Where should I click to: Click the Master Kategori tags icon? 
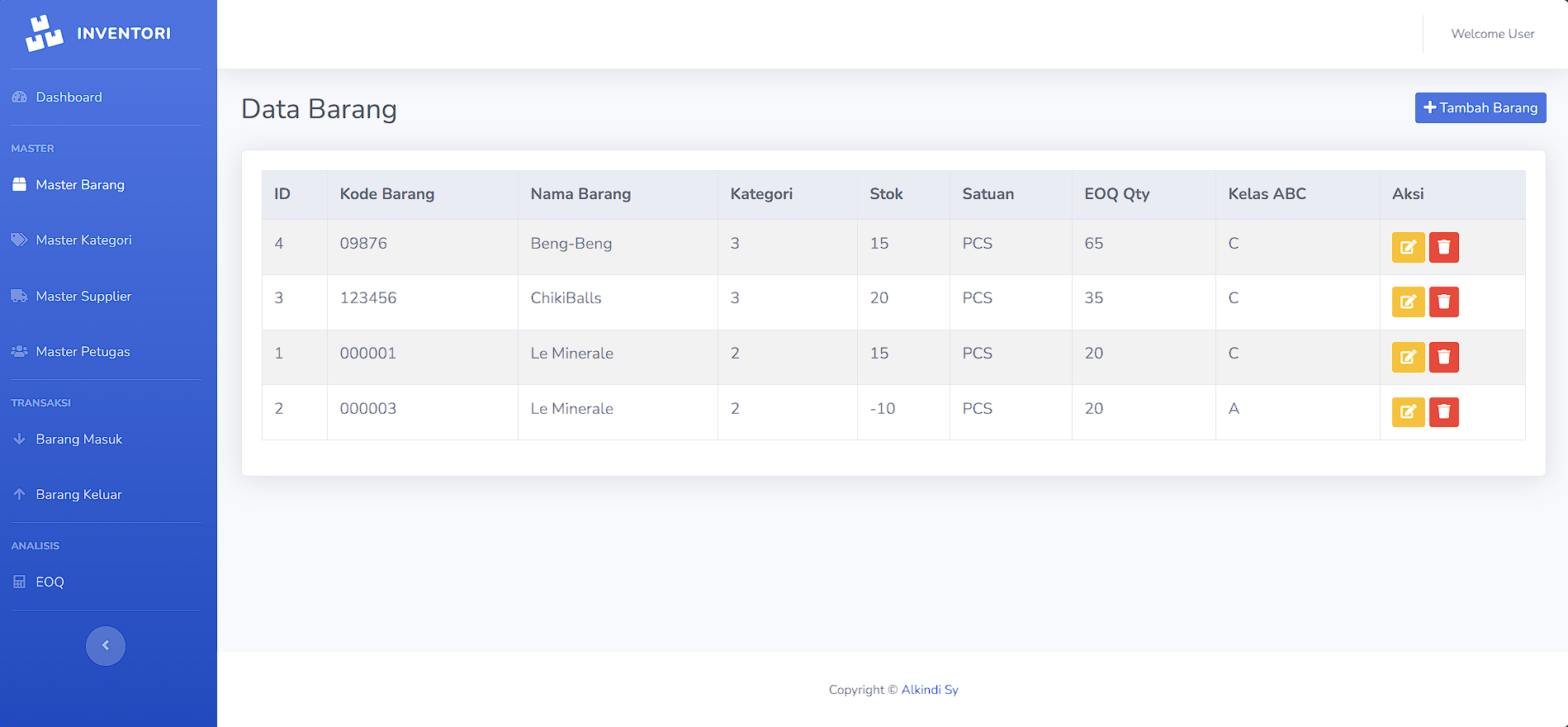click(x=20, y=240)
